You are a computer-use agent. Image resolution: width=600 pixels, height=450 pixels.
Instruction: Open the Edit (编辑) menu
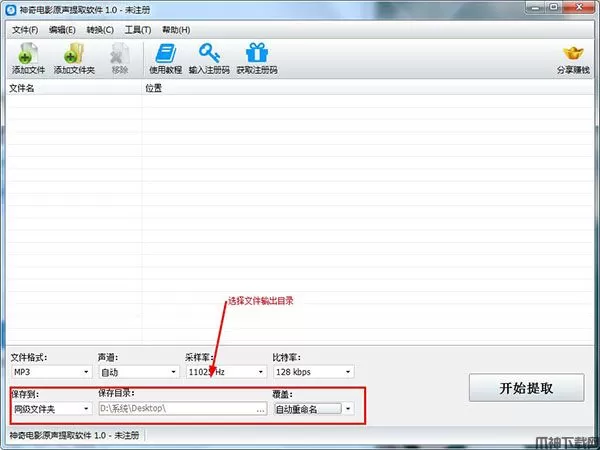62,30
